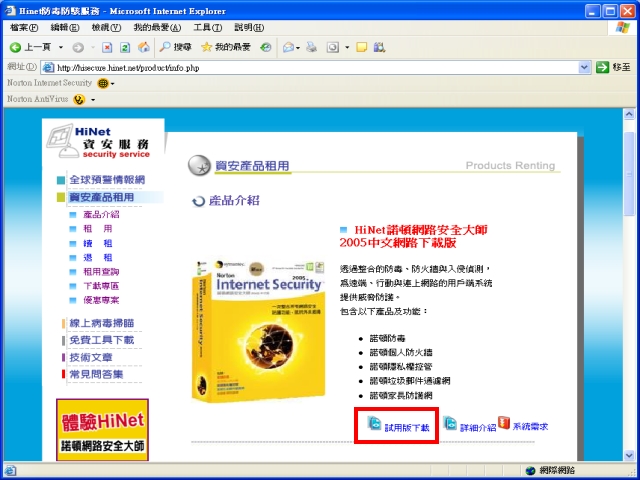Click the vertical scrollbar thumb

629,174
